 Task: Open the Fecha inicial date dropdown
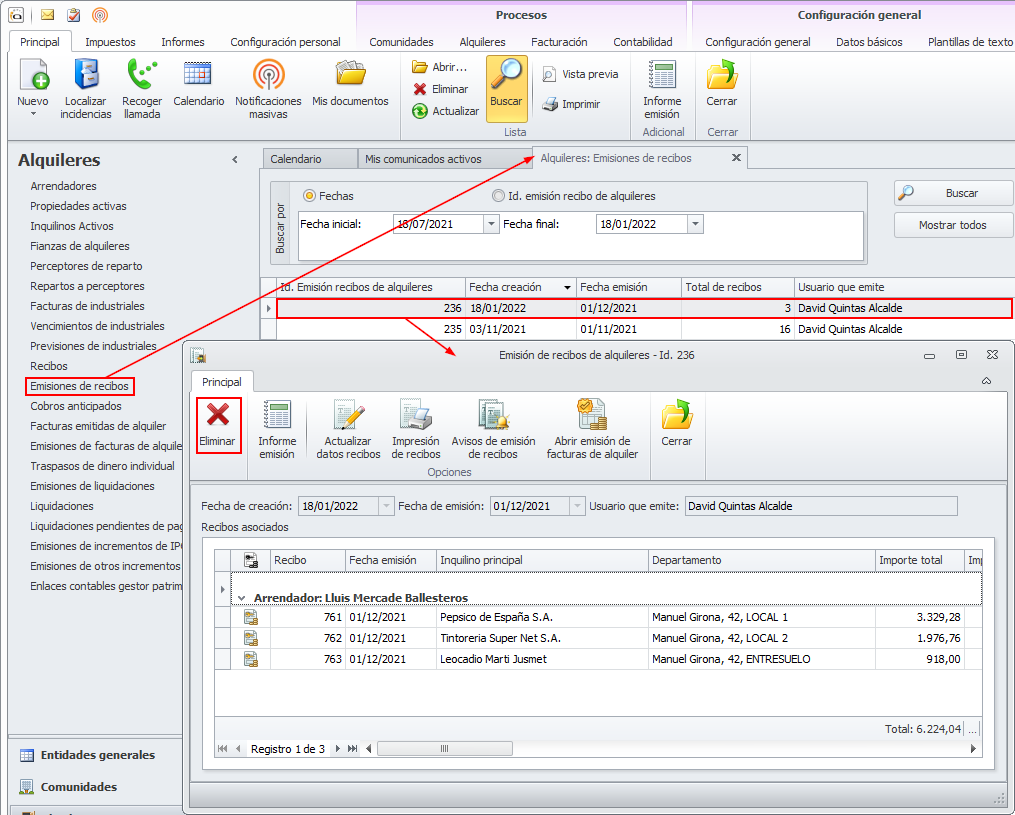491,224
